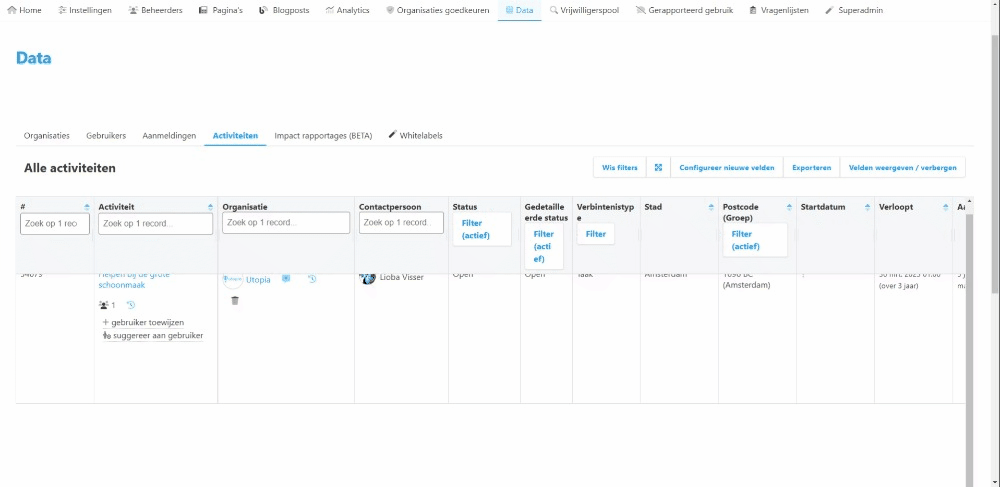Click the 'gebruiker toewijzen' link
This screenshot has width=1000, height=487.
point(147,322)
